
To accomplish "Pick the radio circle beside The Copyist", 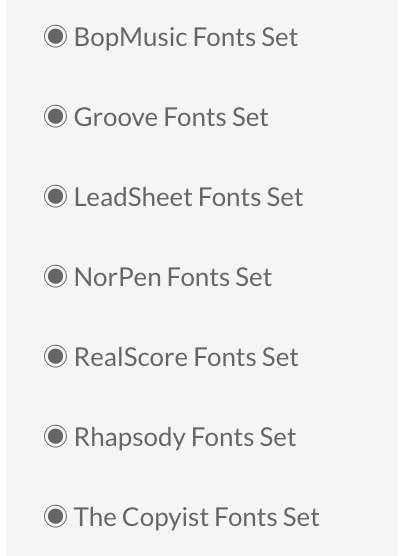I will (55, 516).
